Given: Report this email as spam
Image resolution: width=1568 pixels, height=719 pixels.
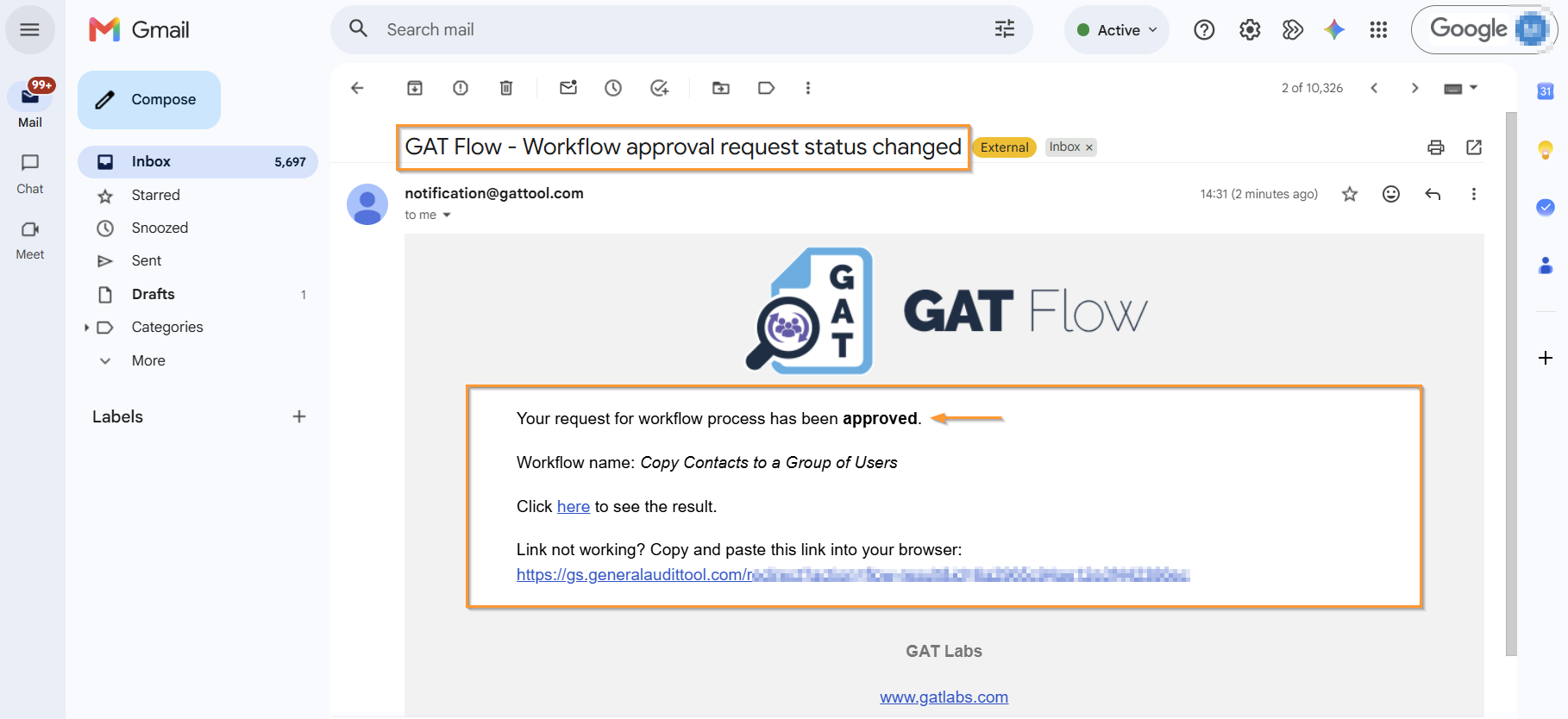Looking at the screenshot, I should click(461, 88).
